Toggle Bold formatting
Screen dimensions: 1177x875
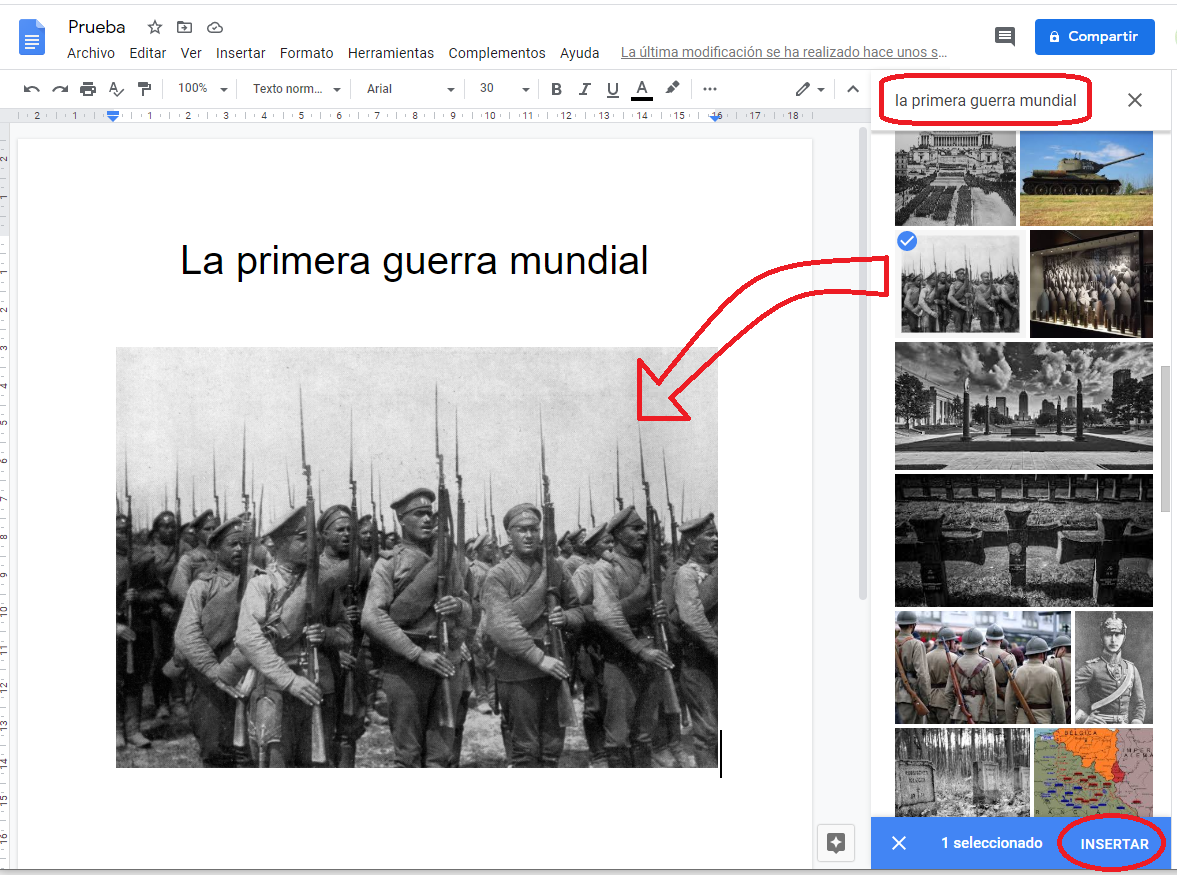coord(557,89)
